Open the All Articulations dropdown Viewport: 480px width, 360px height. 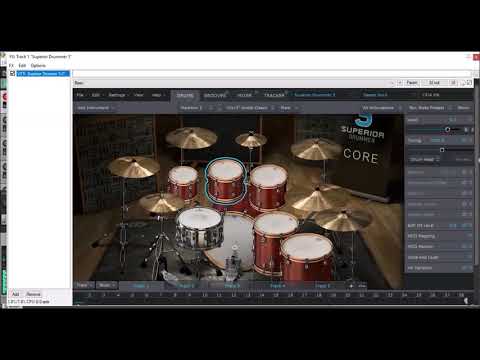(382, 108)
